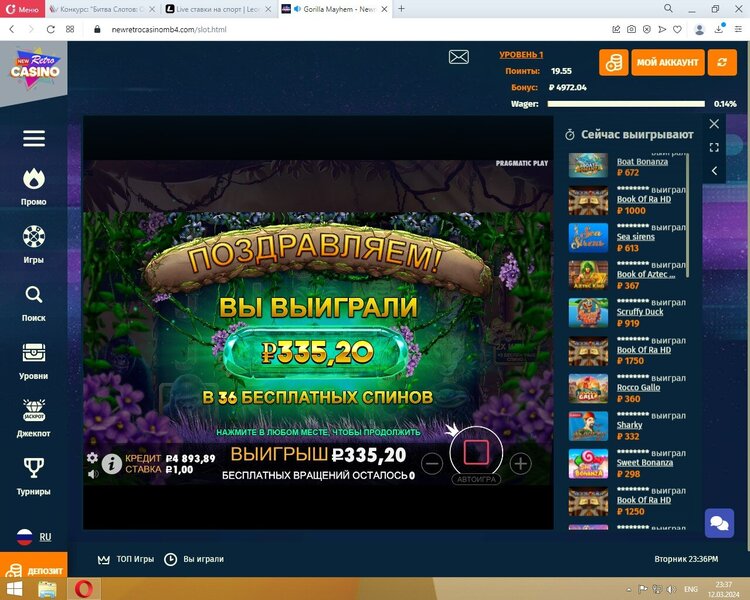Image resolution: width=750 pixels, height=600 pixels.
Task: Click the УРОВЕНЬ 1 link
Action: pos(521,55)
